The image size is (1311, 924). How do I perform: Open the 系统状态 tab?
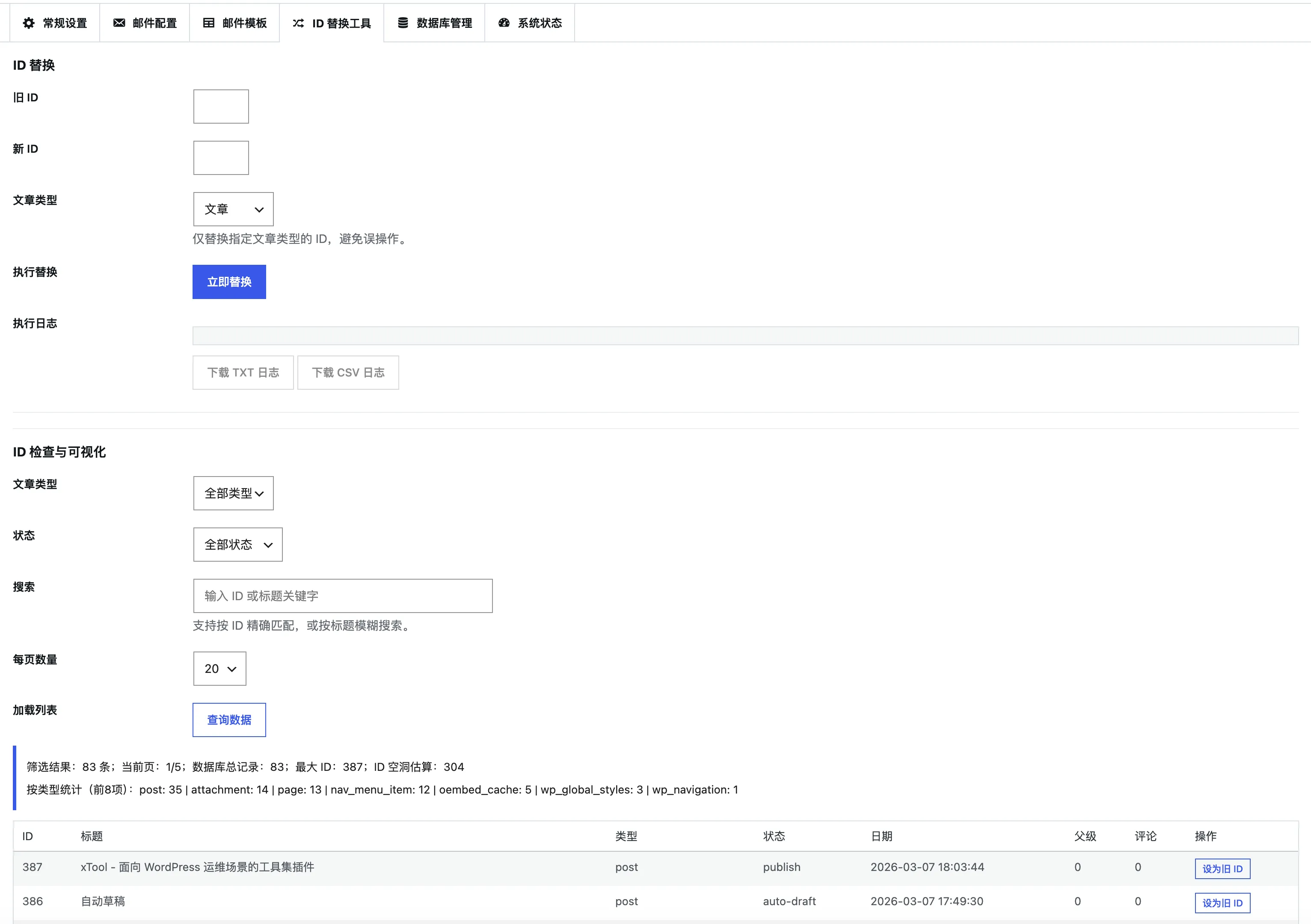click(539, 23)
